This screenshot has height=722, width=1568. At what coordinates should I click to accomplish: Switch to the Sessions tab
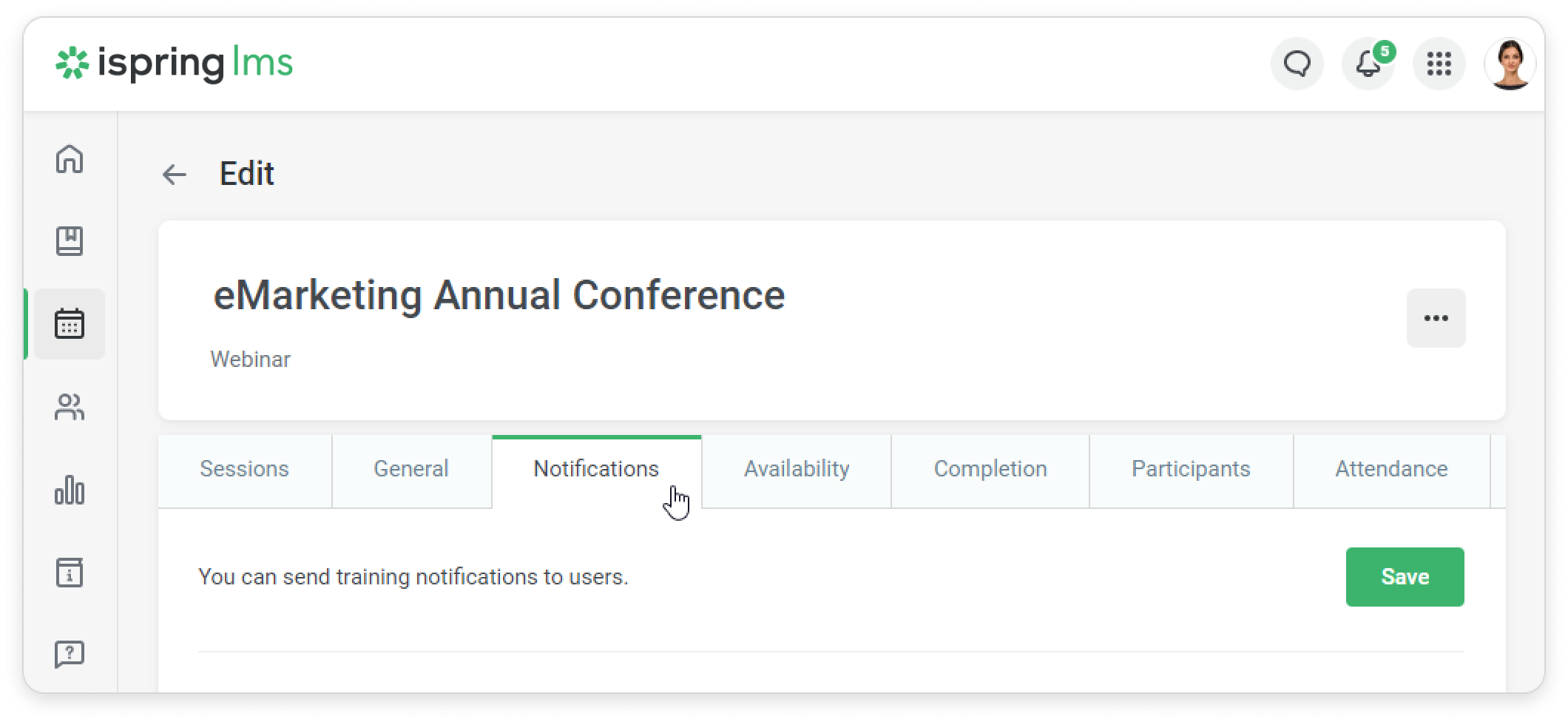pyautogui.click(x=244, y=469)
